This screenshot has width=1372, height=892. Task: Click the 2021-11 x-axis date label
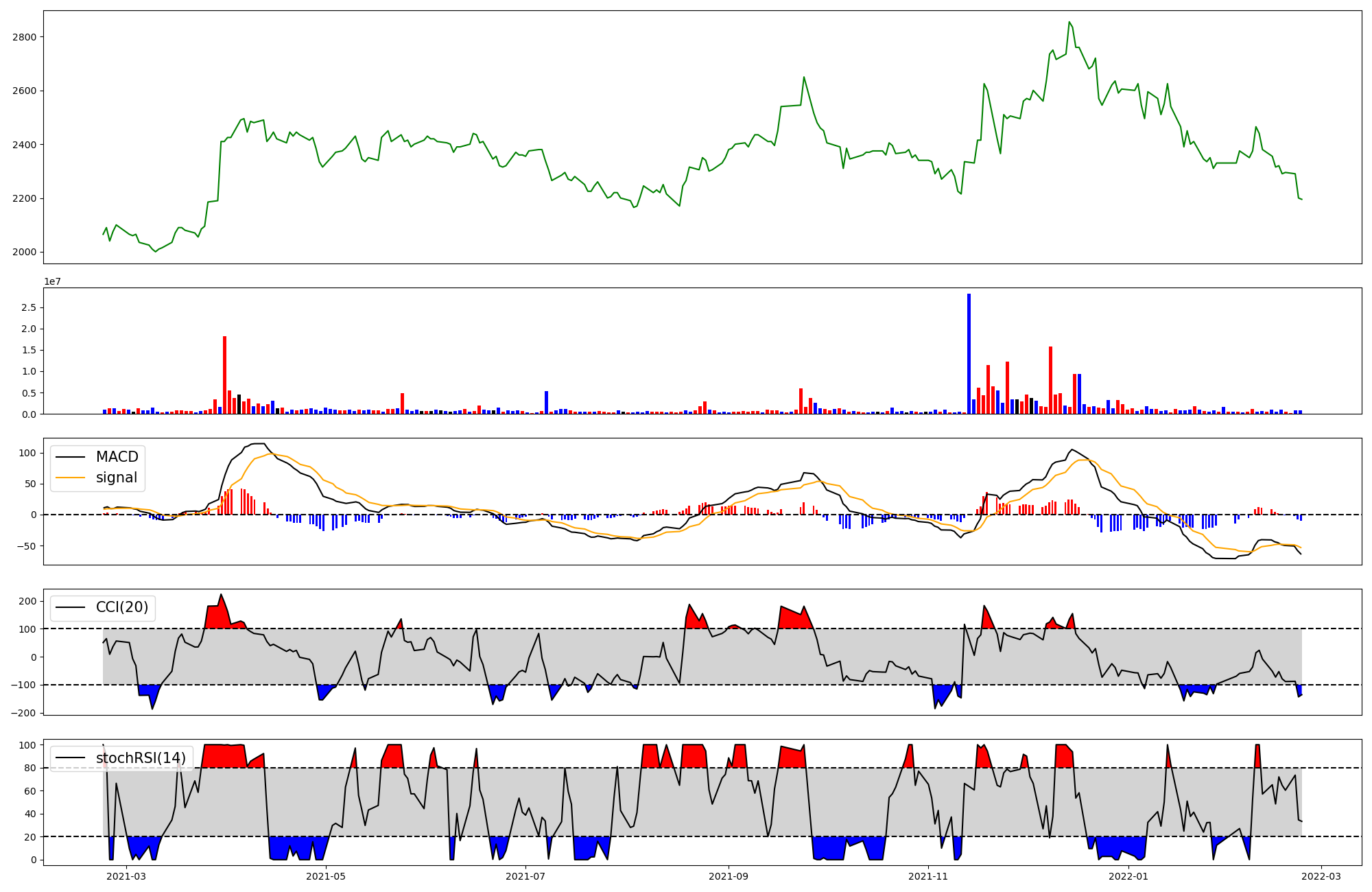[927, 876]
